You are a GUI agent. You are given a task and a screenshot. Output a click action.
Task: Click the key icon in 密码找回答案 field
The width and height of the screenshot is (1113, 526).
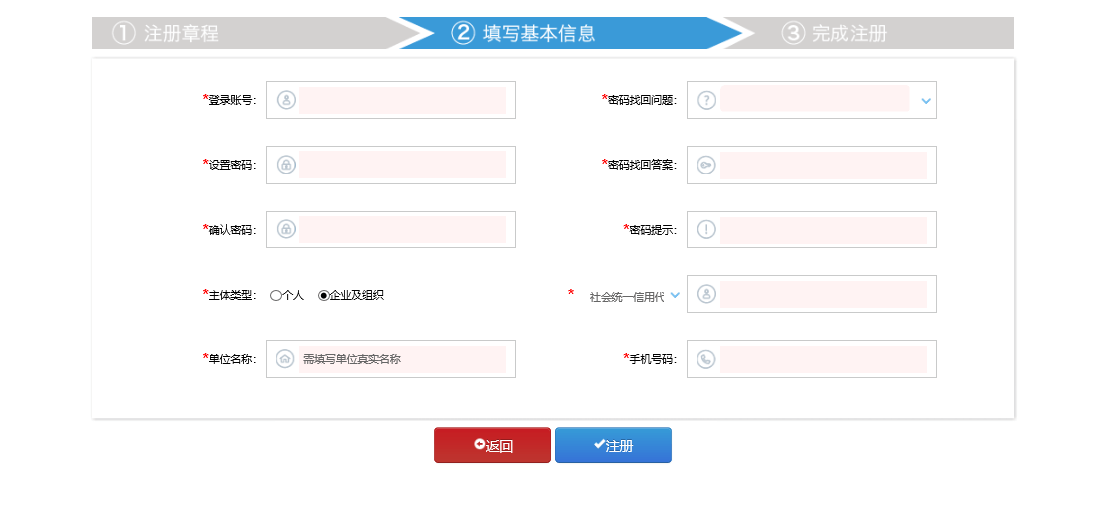click(x=707, y=165)
